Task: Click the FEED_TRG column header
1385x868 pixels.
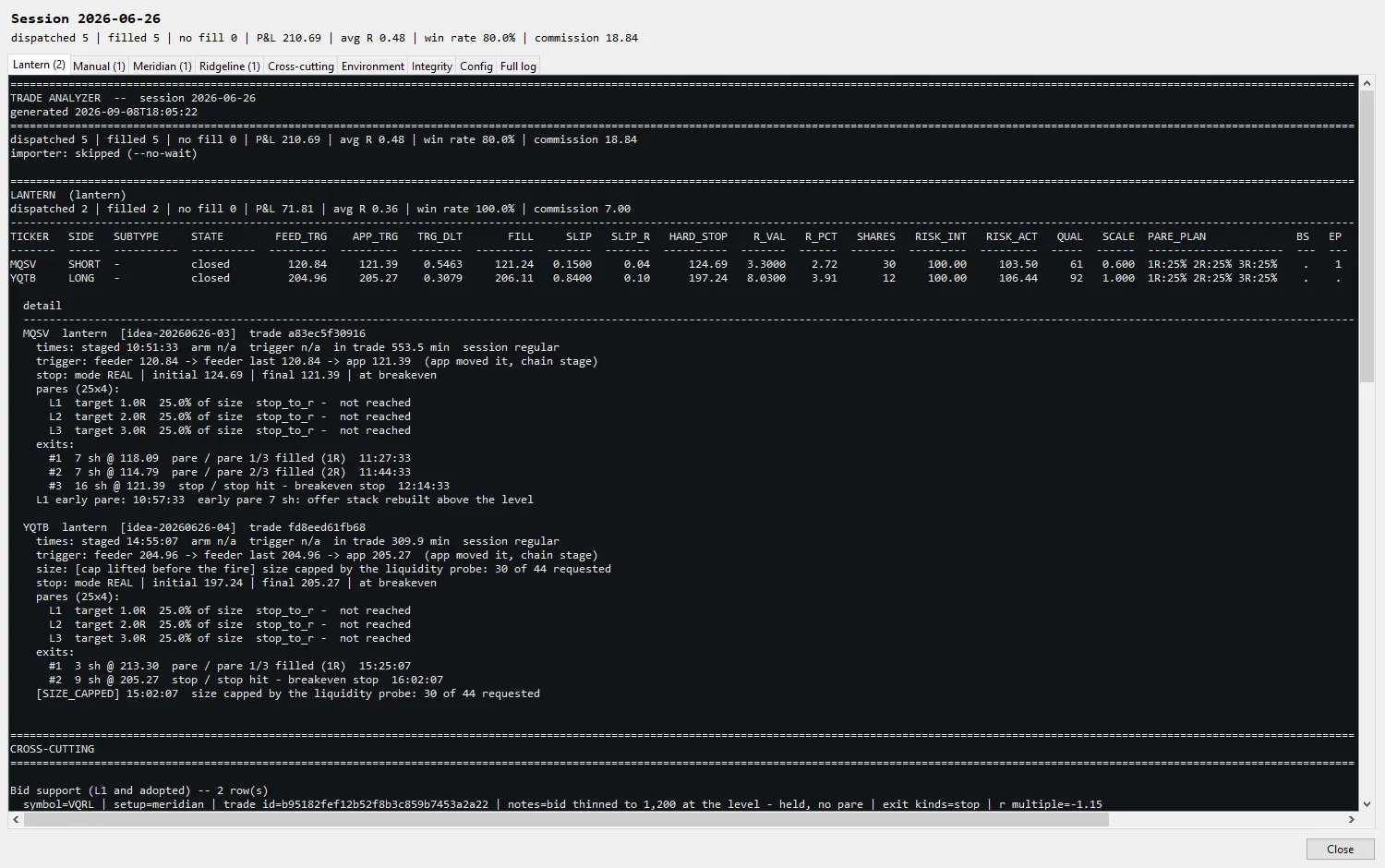Action: click(301, 236)
